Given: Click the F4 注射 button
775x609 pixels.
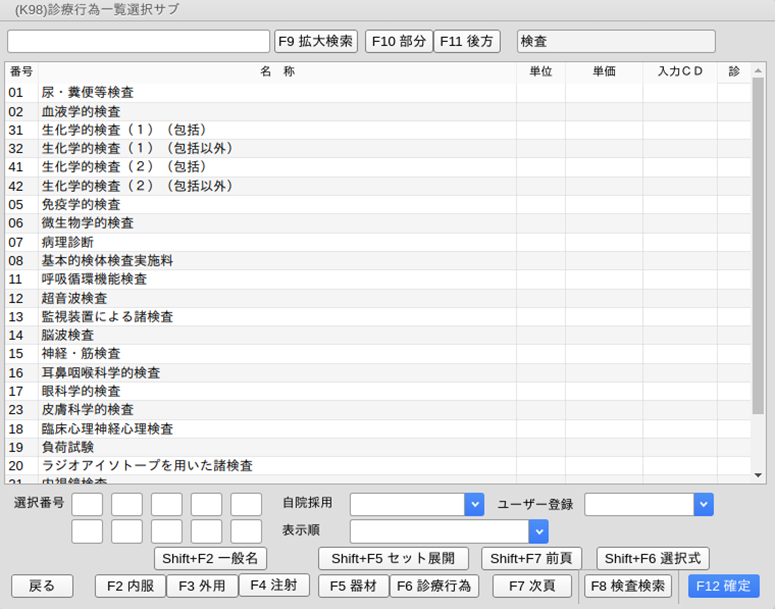Looking at the screenshot, I should [x=273, y=586].
